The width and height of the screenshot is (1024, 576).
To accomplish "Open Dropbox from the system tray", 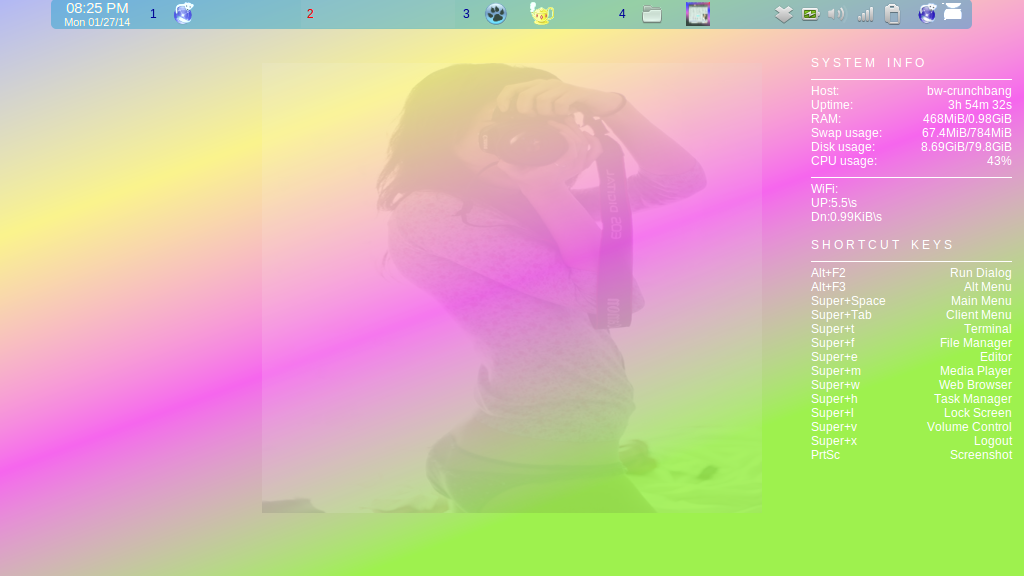I will (x=783, y=14).
